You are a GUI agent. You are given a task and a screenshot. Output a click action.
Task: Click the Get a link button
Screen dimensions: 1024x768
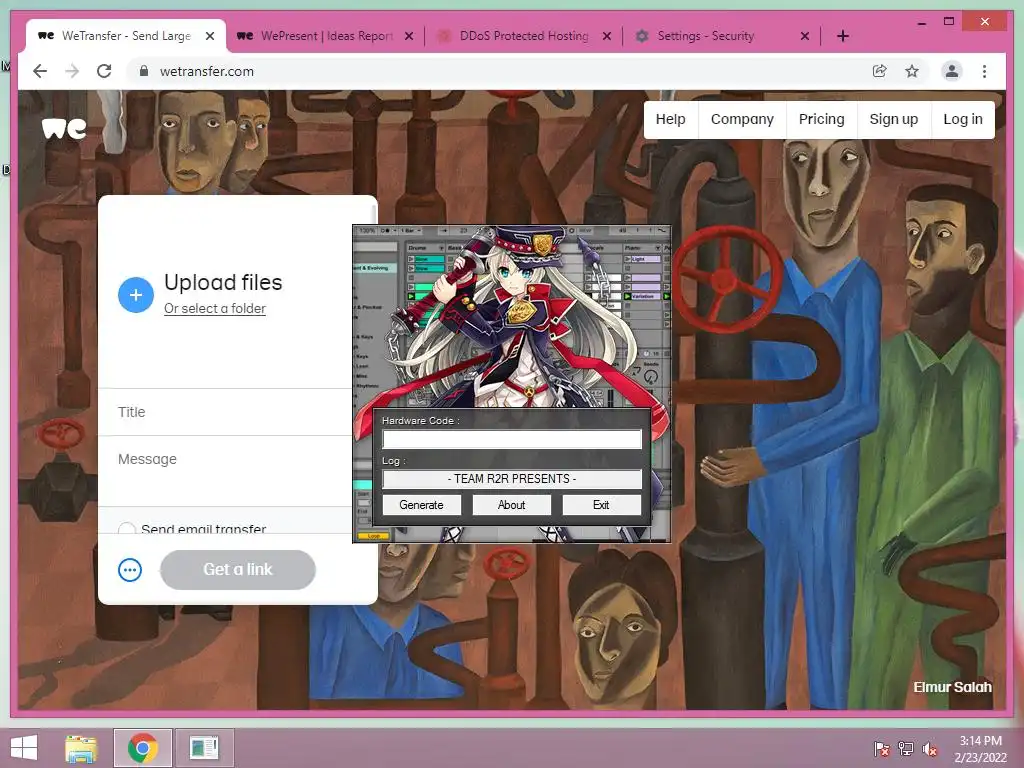238,569
